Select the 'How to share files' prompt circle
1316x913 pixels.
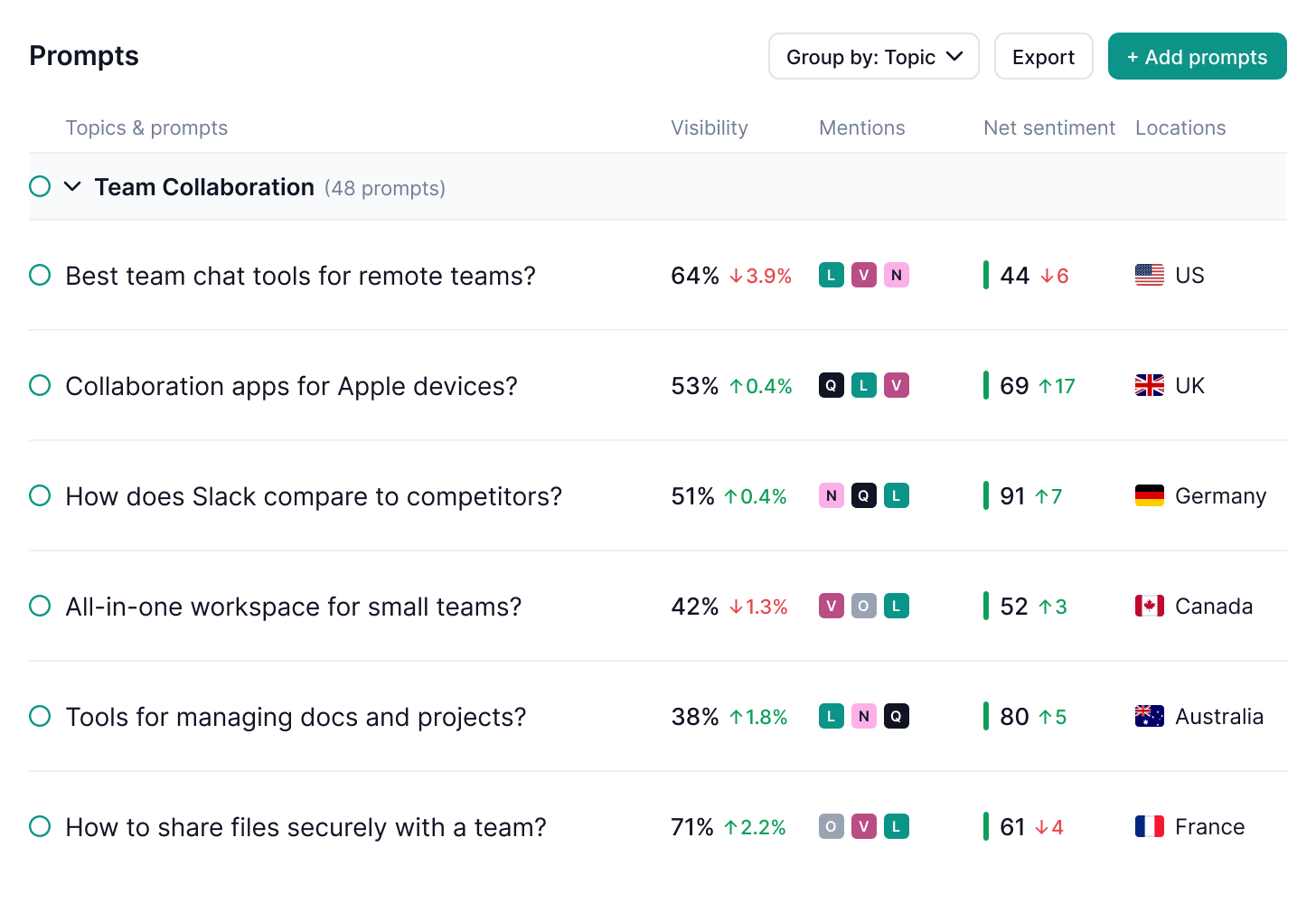tap(40, 826)
